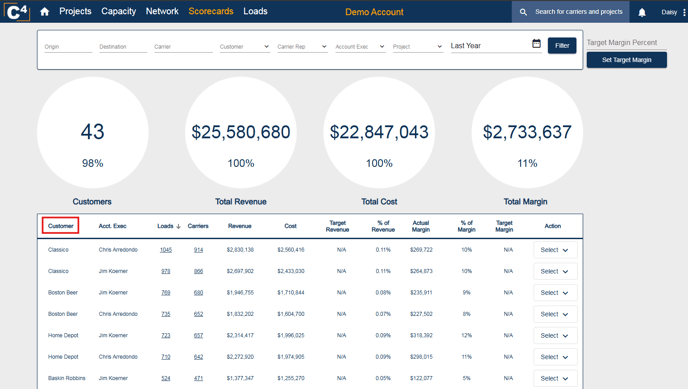Open Select dropdown for Baskin Robbins row
This screenshot has height=389, width=688.
[555, 378]
